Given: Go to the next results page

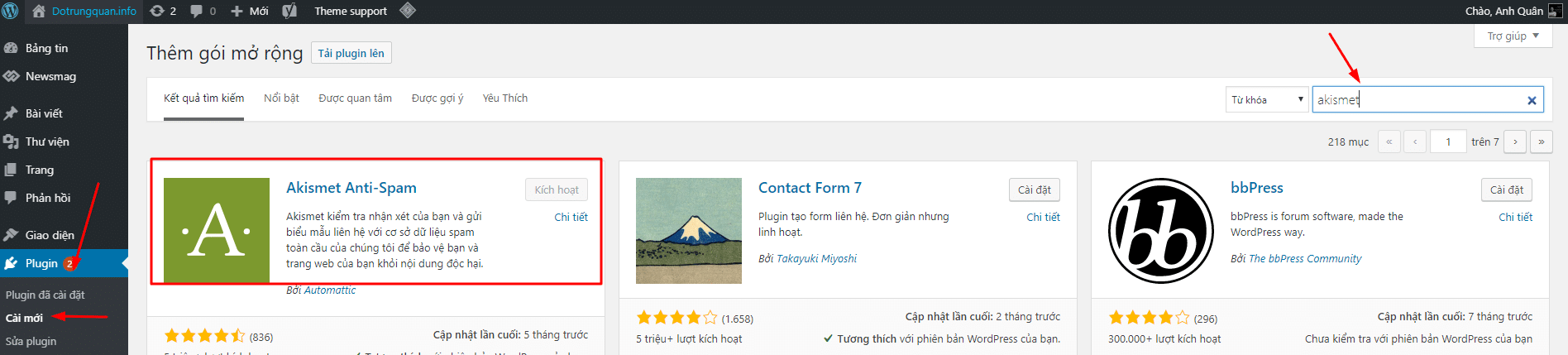Looking at the screenshot, I should pyautogui.click(x=1514, y=142).
